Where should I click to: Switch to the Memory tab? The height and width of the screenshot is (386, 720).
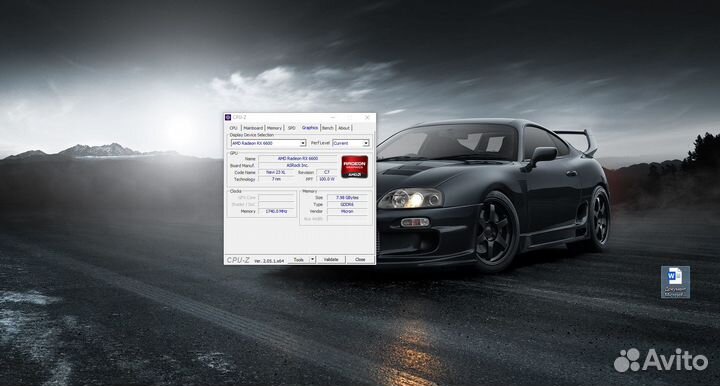pos(274,128)
